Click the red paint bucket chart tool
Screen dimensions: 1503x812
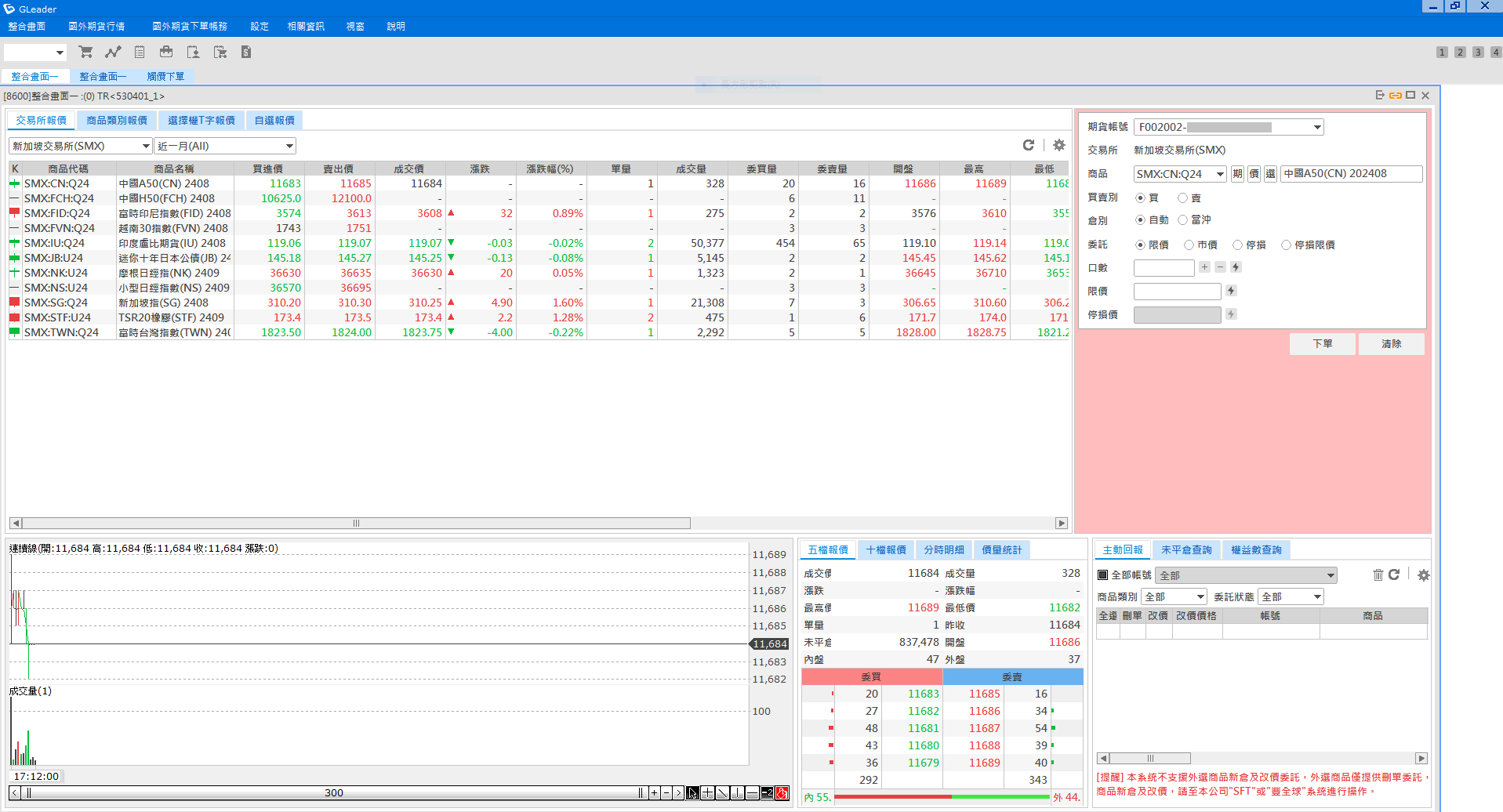(x=782, y=793)
